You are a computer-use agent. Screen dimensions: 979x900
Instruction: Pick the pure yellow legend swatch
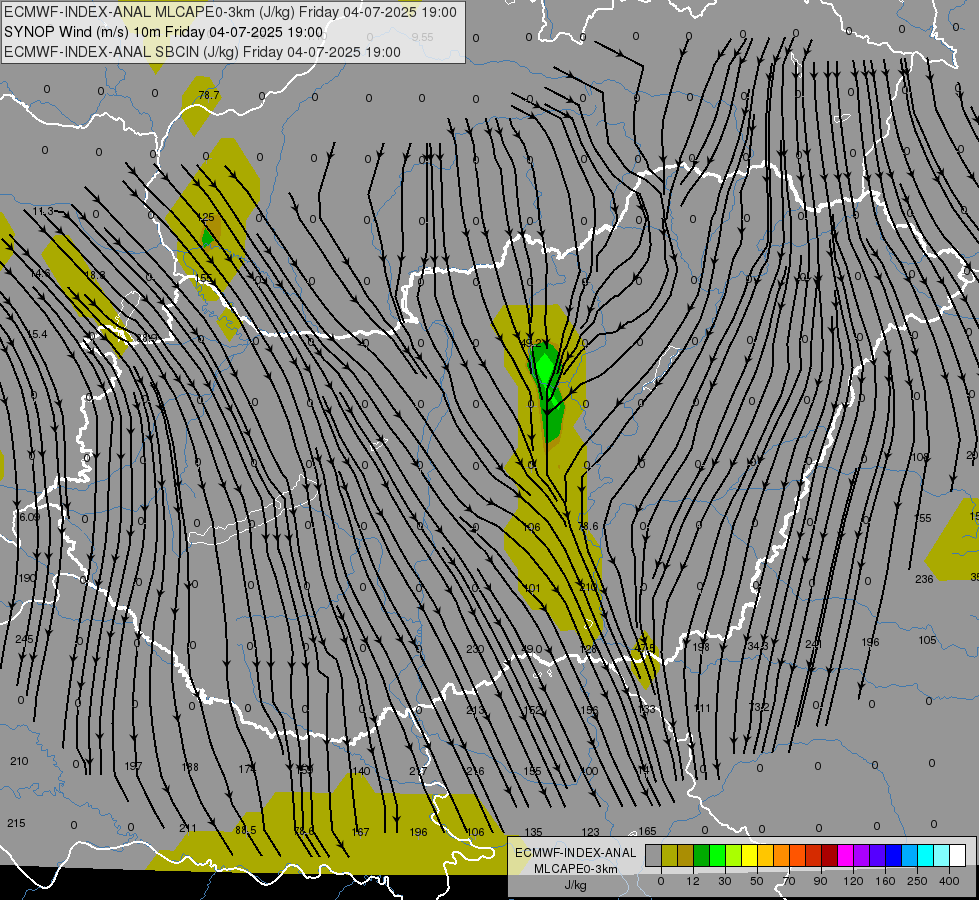[x=749, y=855]
